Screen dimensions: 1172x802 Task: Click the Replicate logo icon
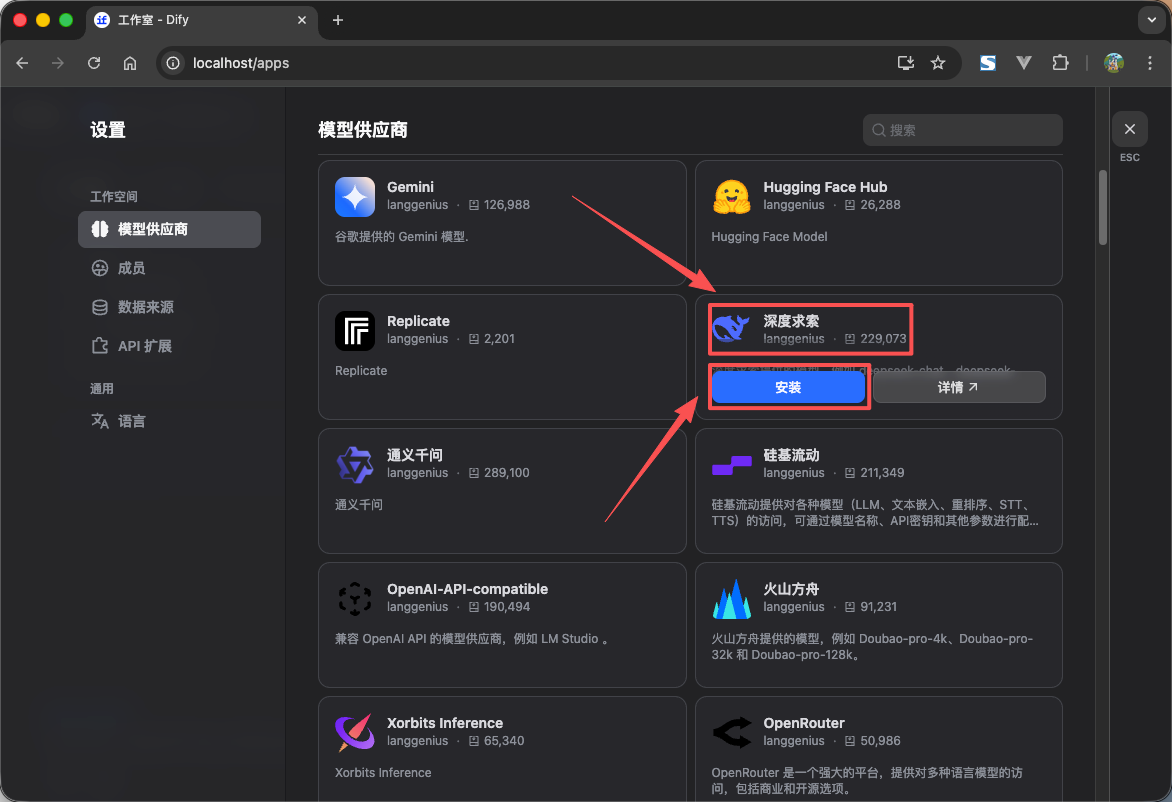click(355, 331)
